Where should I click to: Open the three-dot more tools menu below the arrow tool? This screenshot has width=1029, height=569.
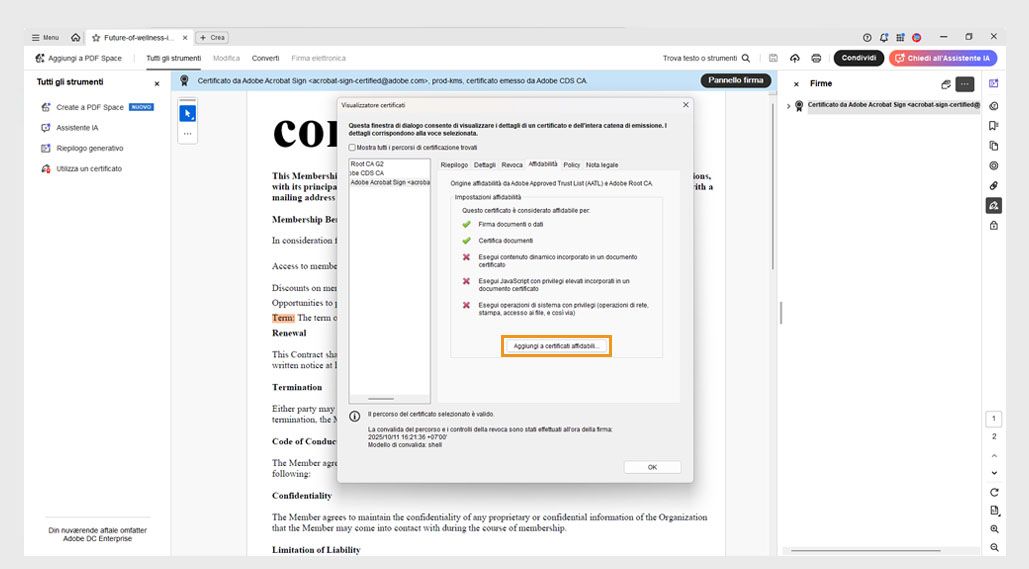coord(188,133)
